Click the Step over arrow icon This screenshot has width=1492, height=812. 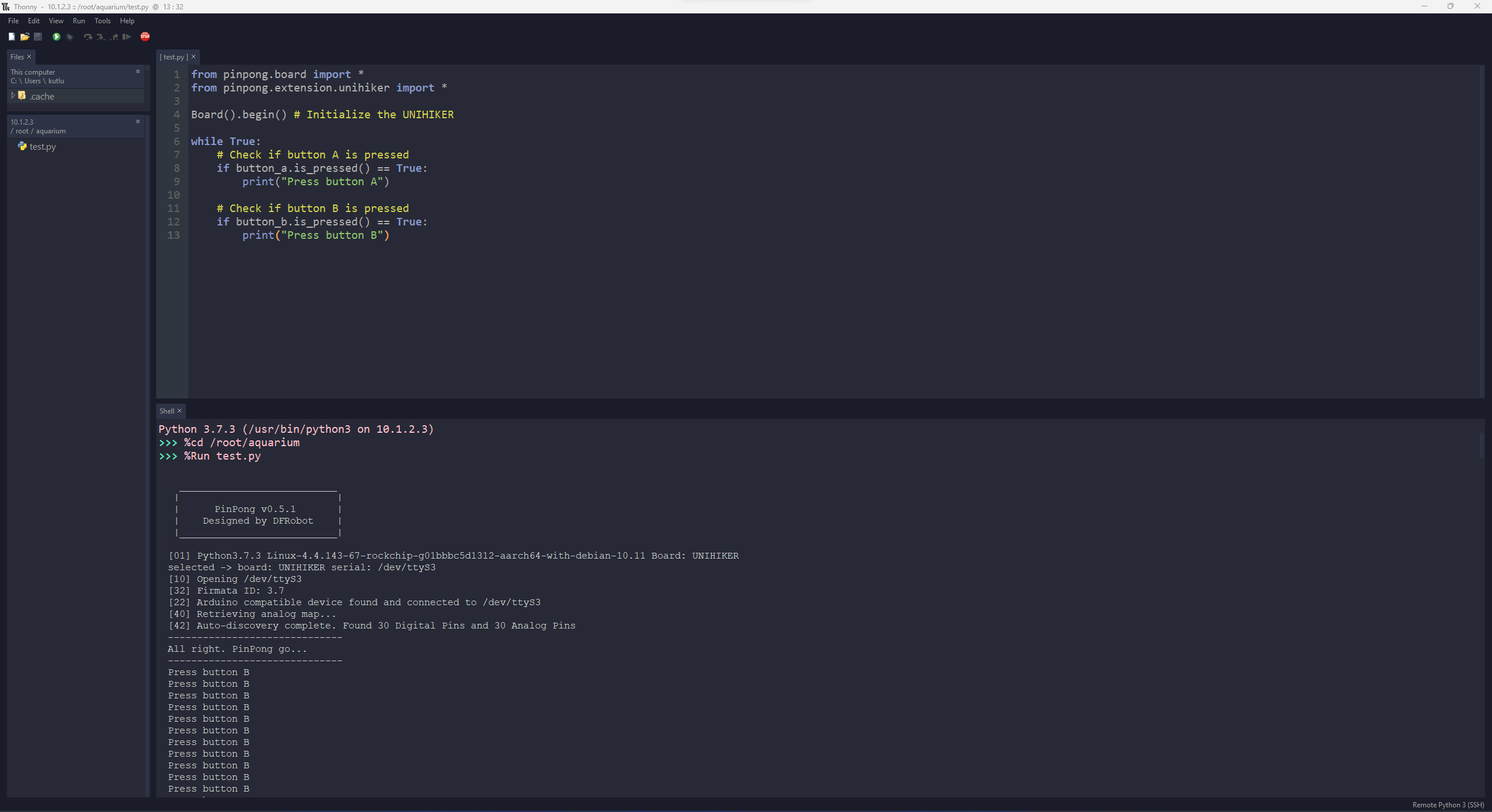point(87,37)
